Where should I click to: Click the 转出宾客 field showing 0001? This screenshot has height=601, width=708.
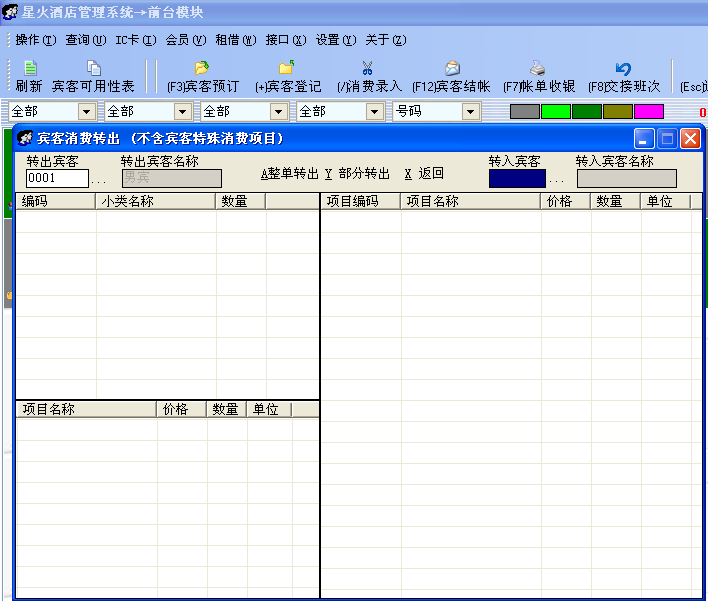pyautogui.click(x=57, y=178)
